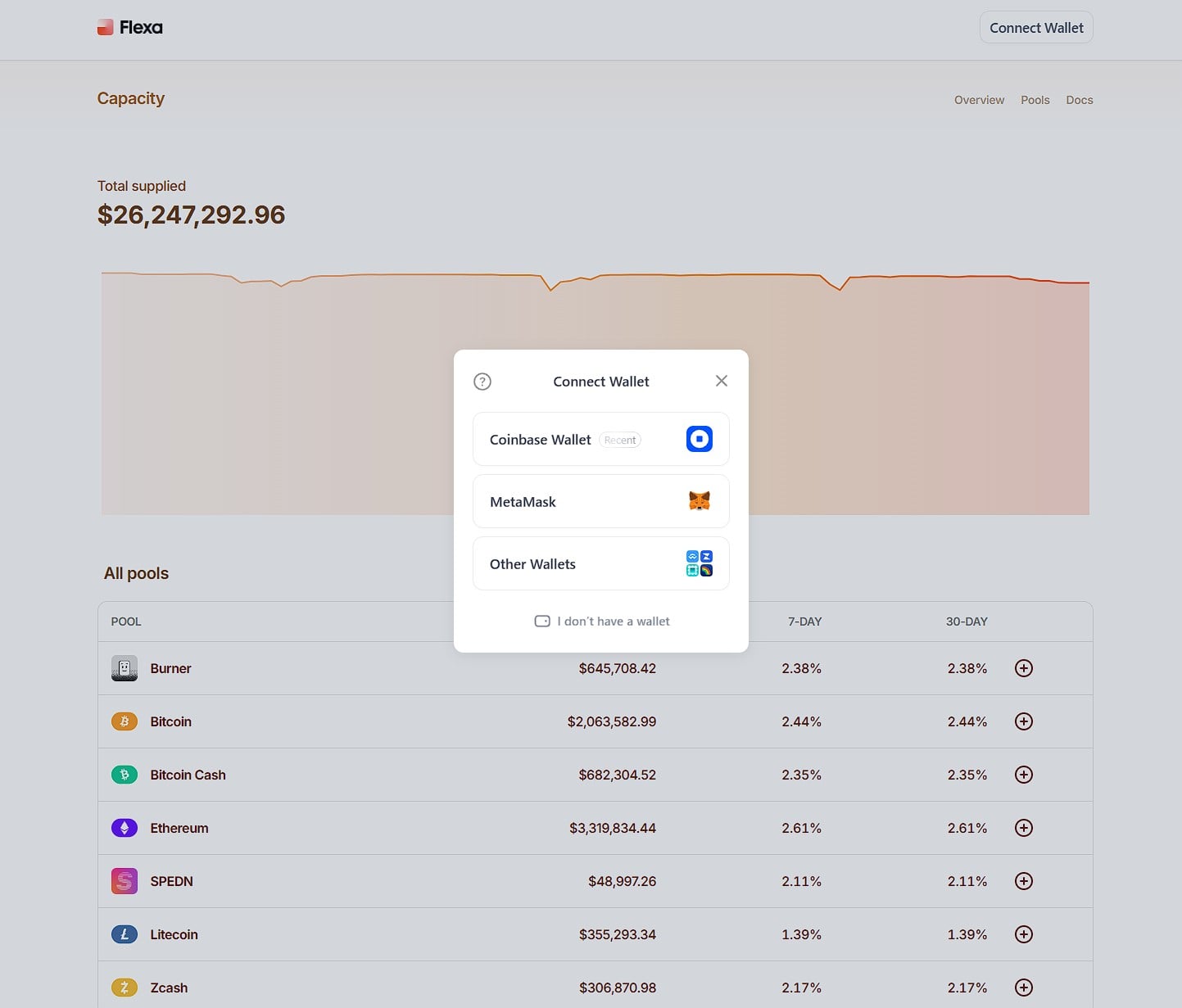Select the Litecoin pool name
Viewport: 1182px width, 1008px height.
[174, 934]
